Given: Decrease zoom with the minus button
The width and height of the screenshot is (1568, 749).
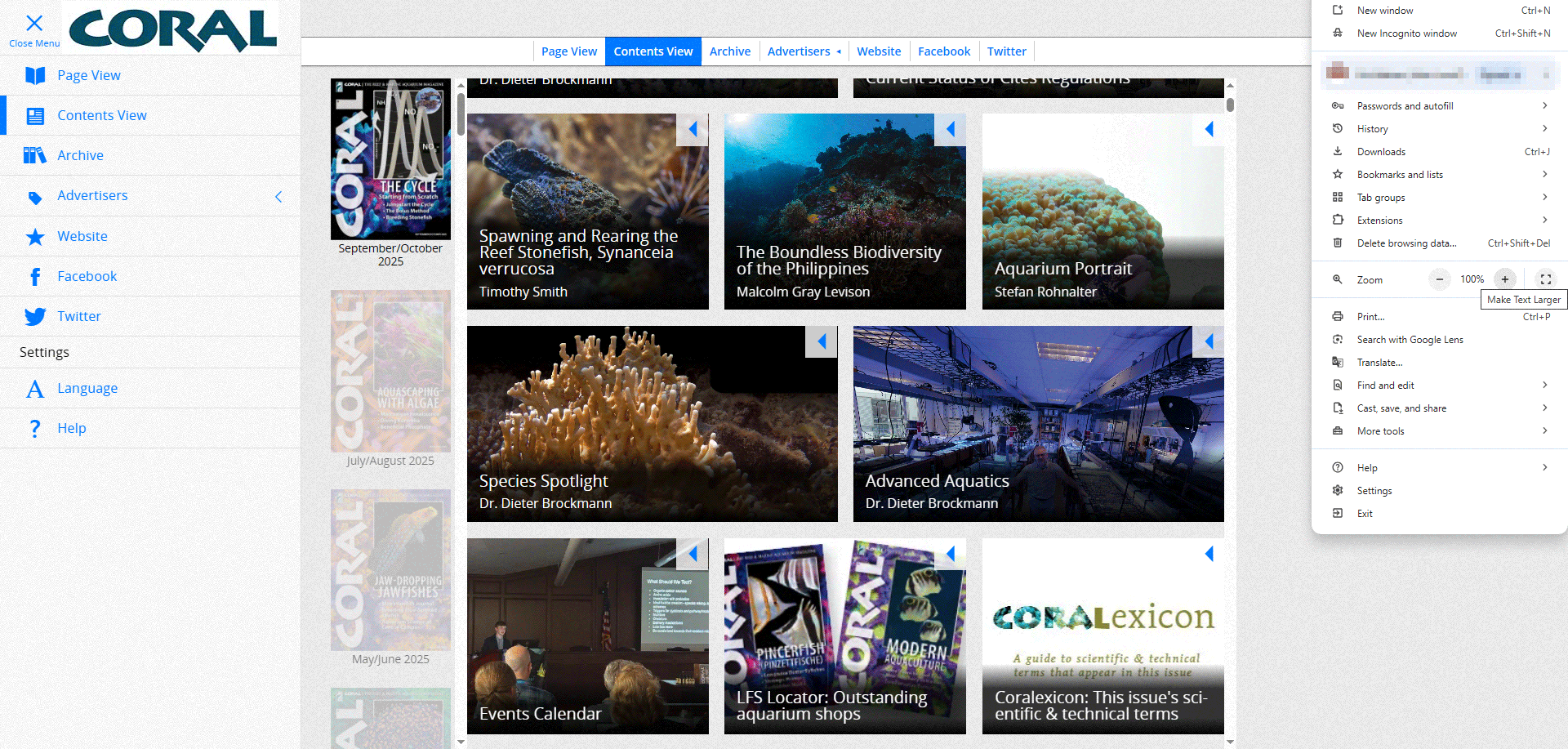Looking at the screenshot, I should 1440,279.
